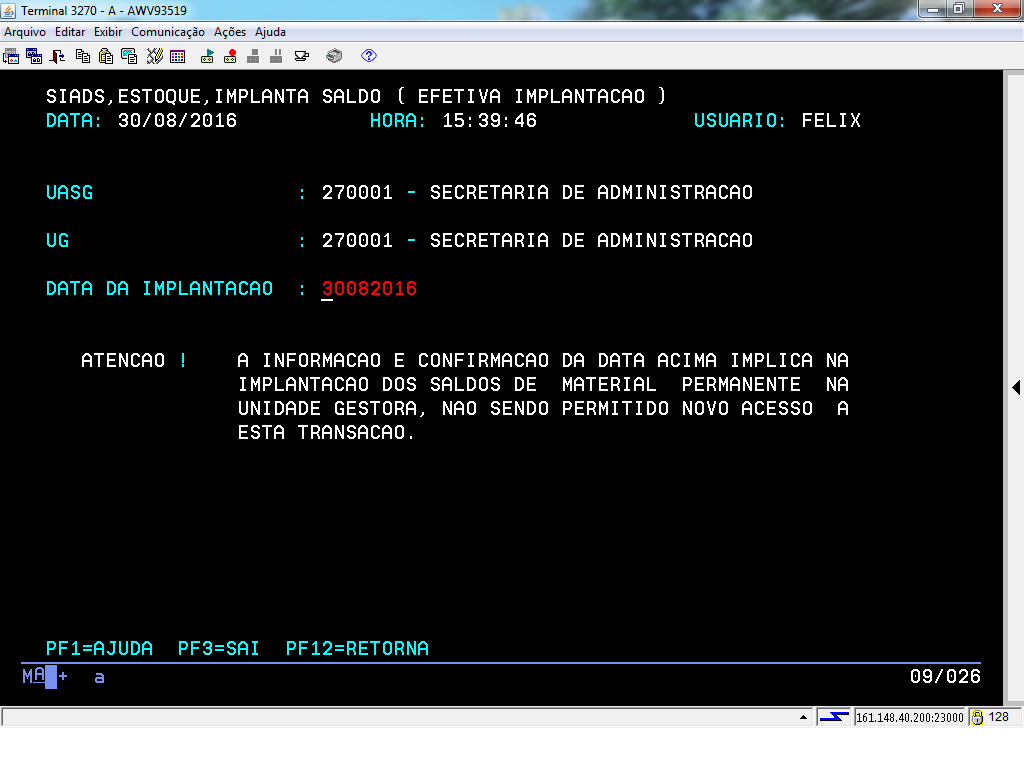Click the printer icon in the toolbar

pyautogui.click(x=334, y=56)
